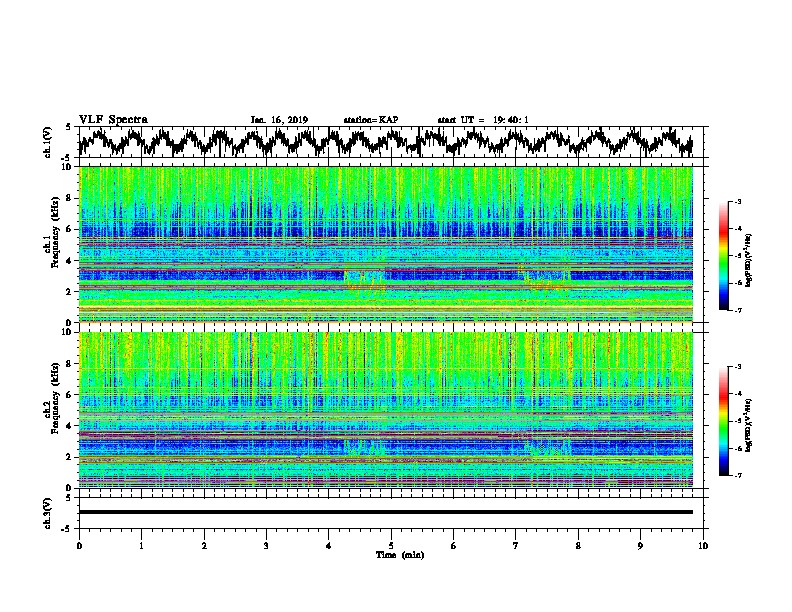Image resolution: width=792 pixels, height=612 pixels.
Task: Click the "4" tick on the Time axis
Action: tap(329, 546)
